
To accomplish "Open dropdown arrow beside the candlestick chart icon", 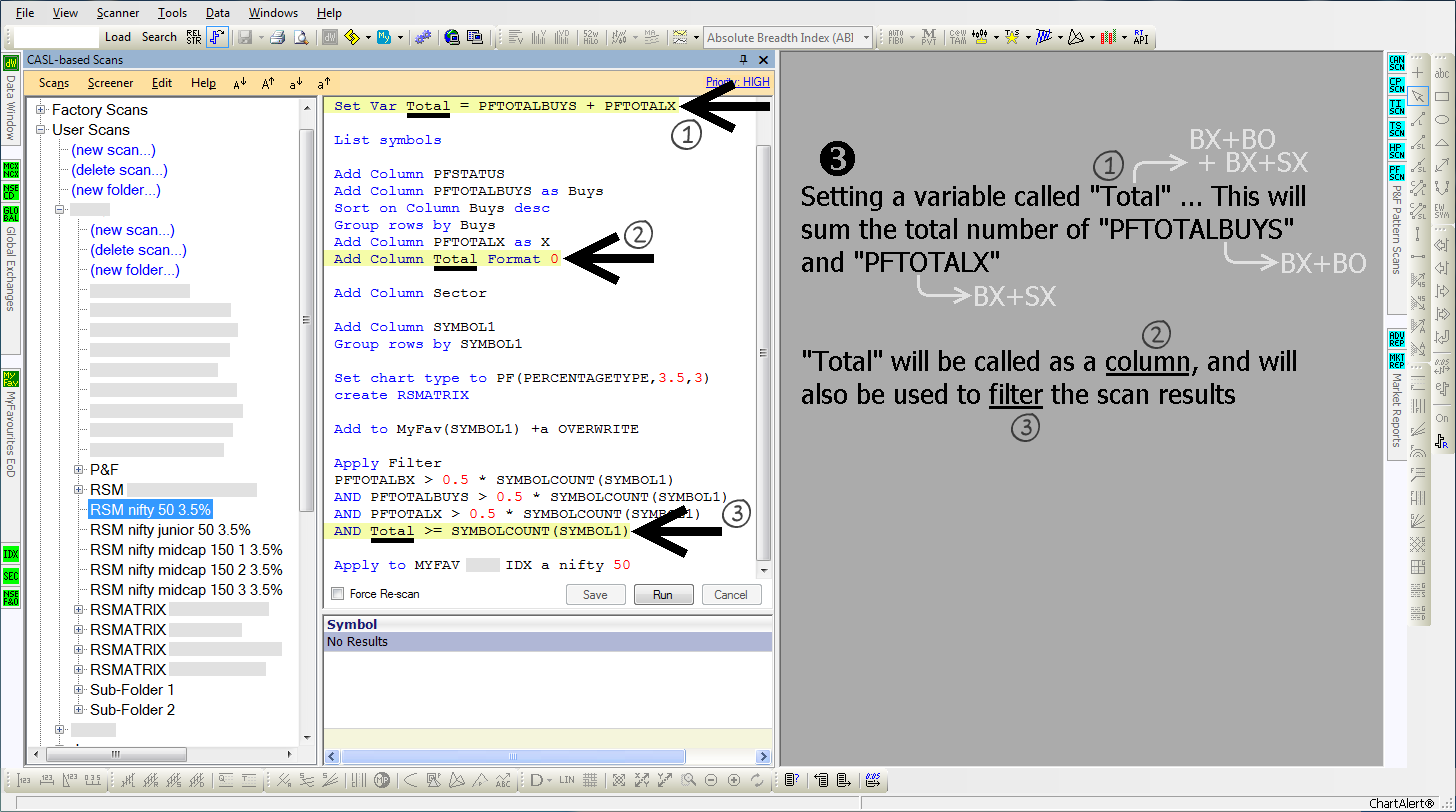I will pyautogui.click(x=996, y=37).
